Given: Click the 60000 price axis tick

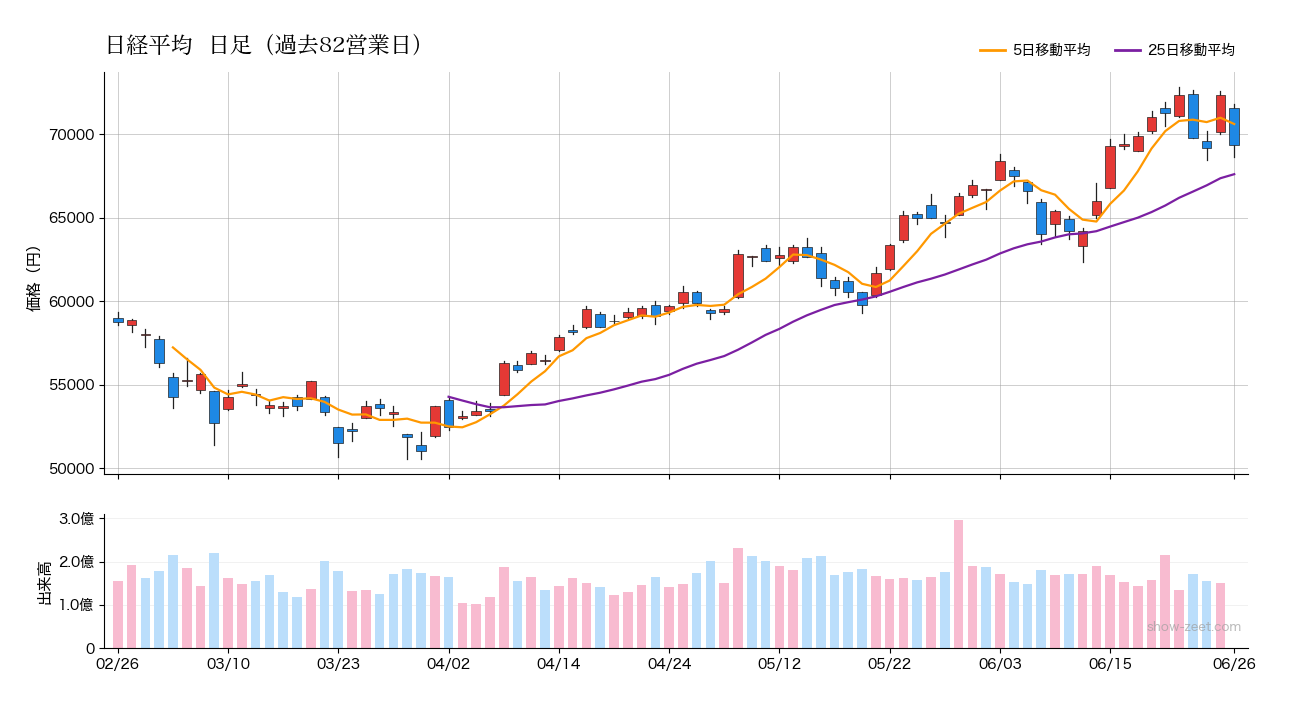Looking at the screenshot, I should (x=71, y=302).
